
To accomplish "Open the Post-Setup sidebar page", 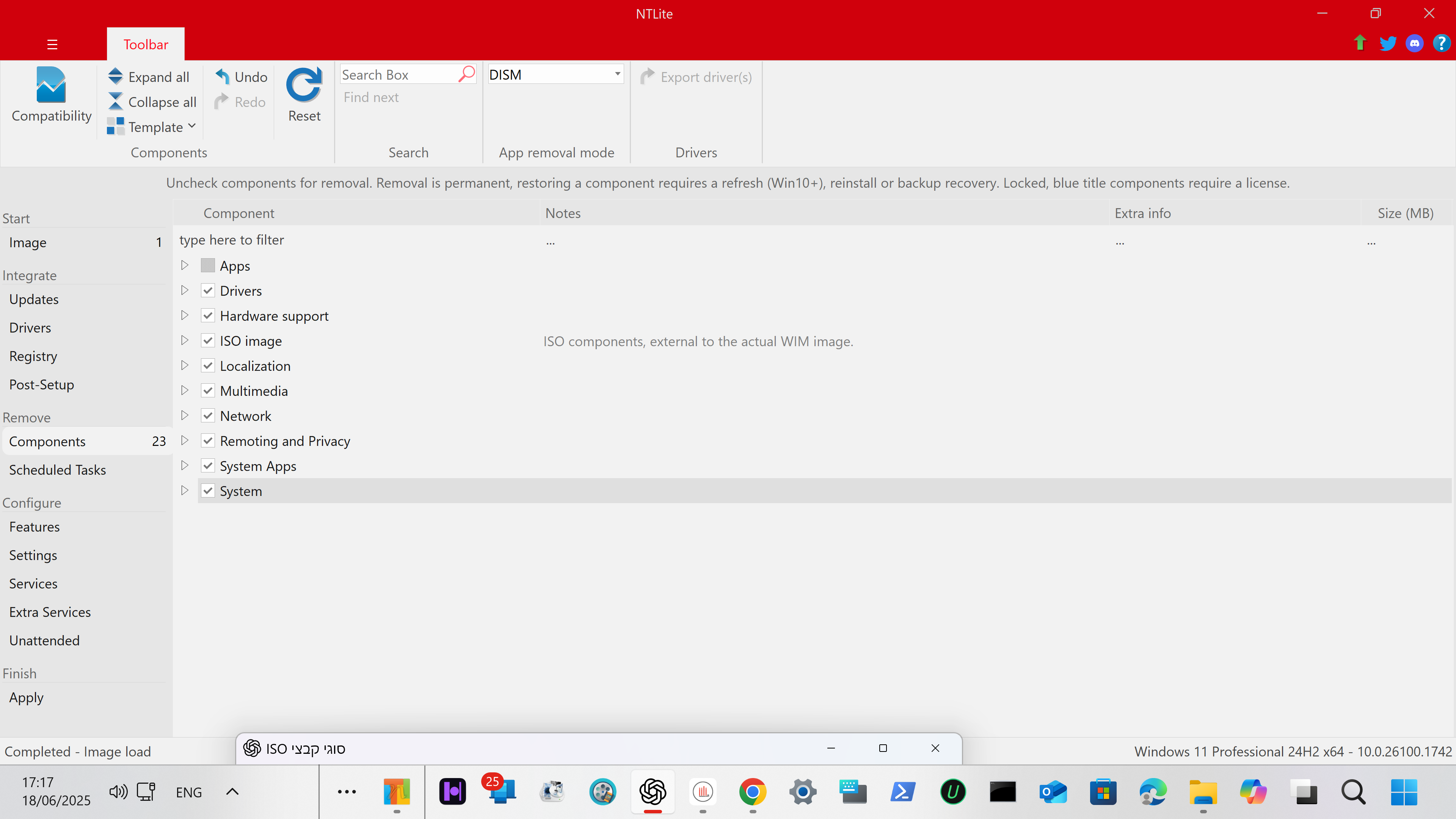I will 41,384.
